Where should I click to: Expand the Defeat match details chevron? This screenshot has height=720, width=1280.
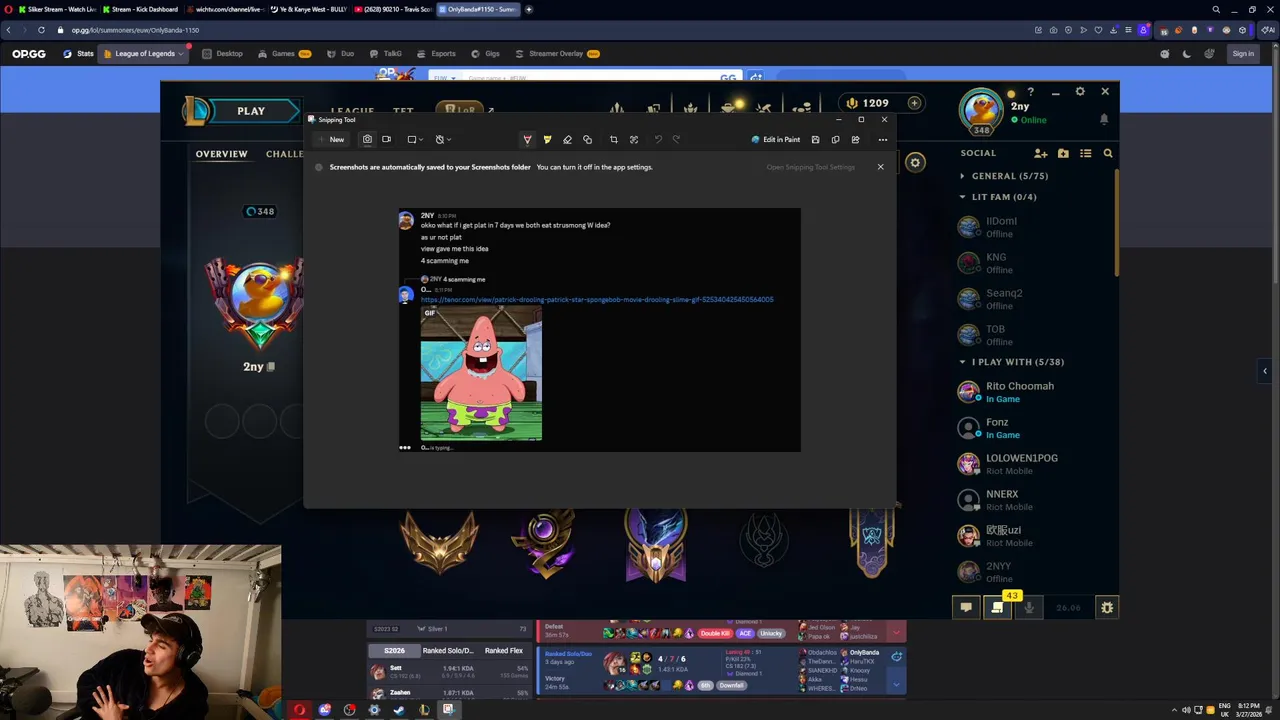897,632
